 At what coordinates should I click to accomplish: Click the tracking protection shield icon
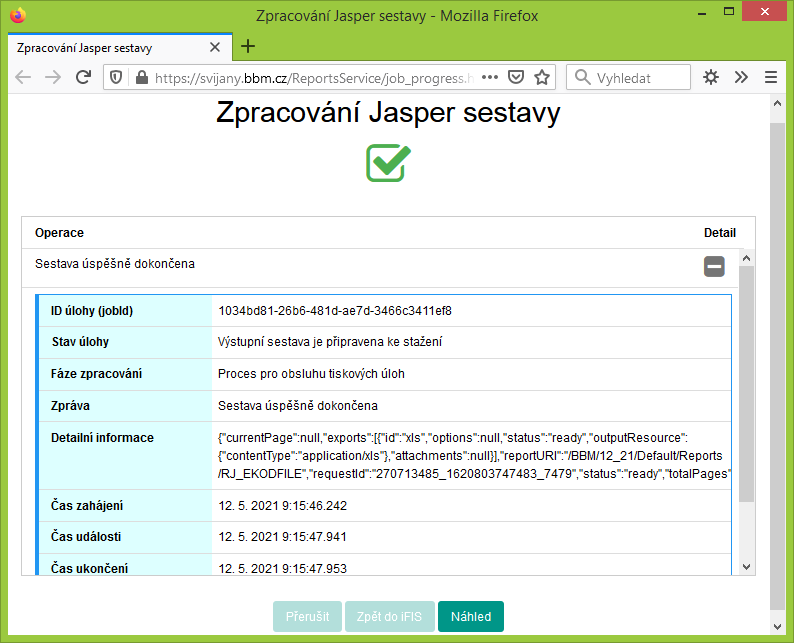pos(116,77)
